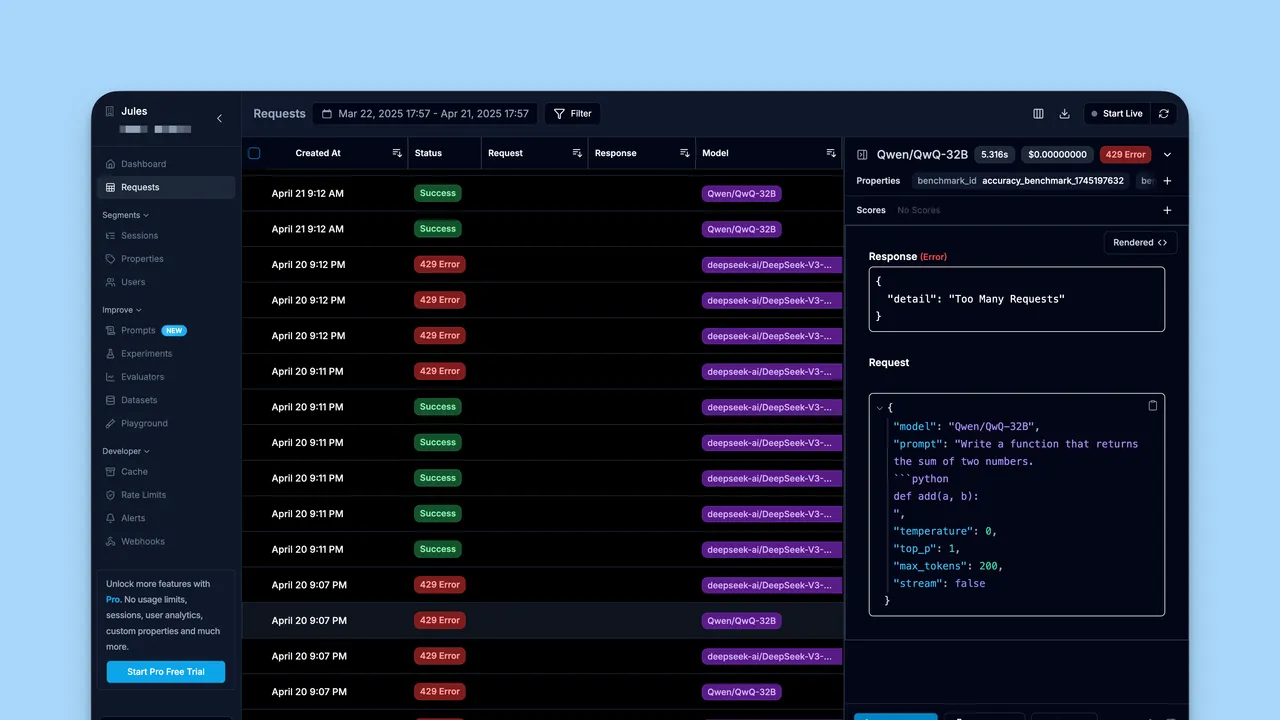Add a new property with plus
This screenshot has height=720, width=1280.
click(x=1167, y=181)
